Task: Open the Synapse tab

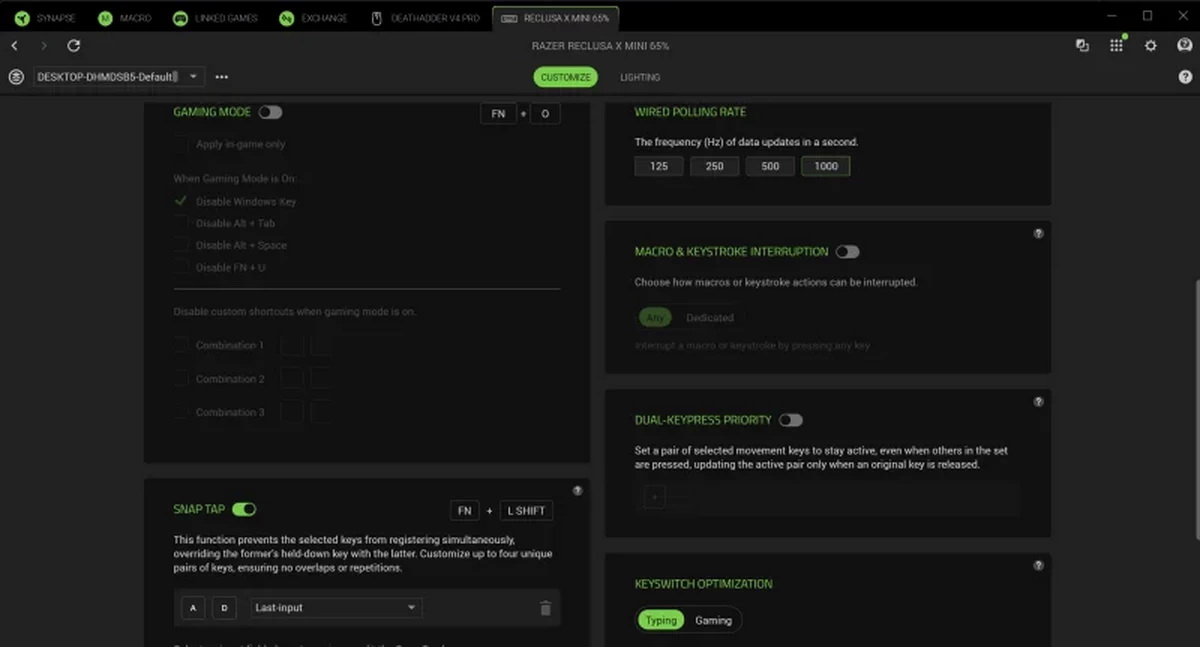Action: (45, 18)
